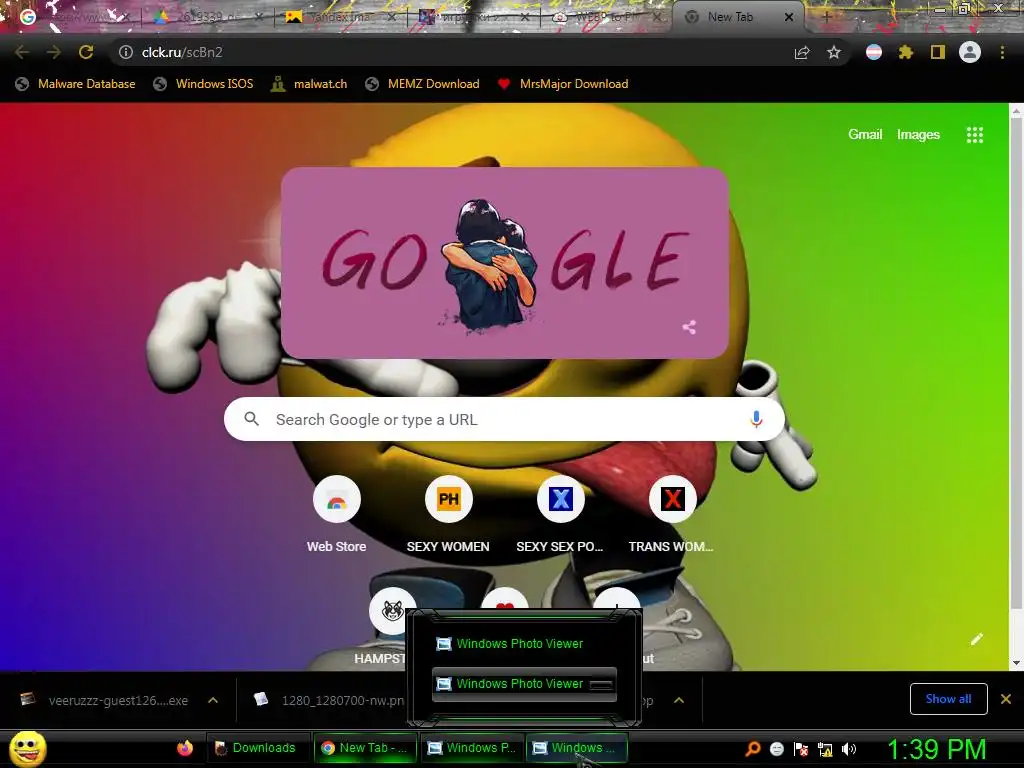The image size is (1024, 768).
Task: Open the Images link
Action: (918, 135)
